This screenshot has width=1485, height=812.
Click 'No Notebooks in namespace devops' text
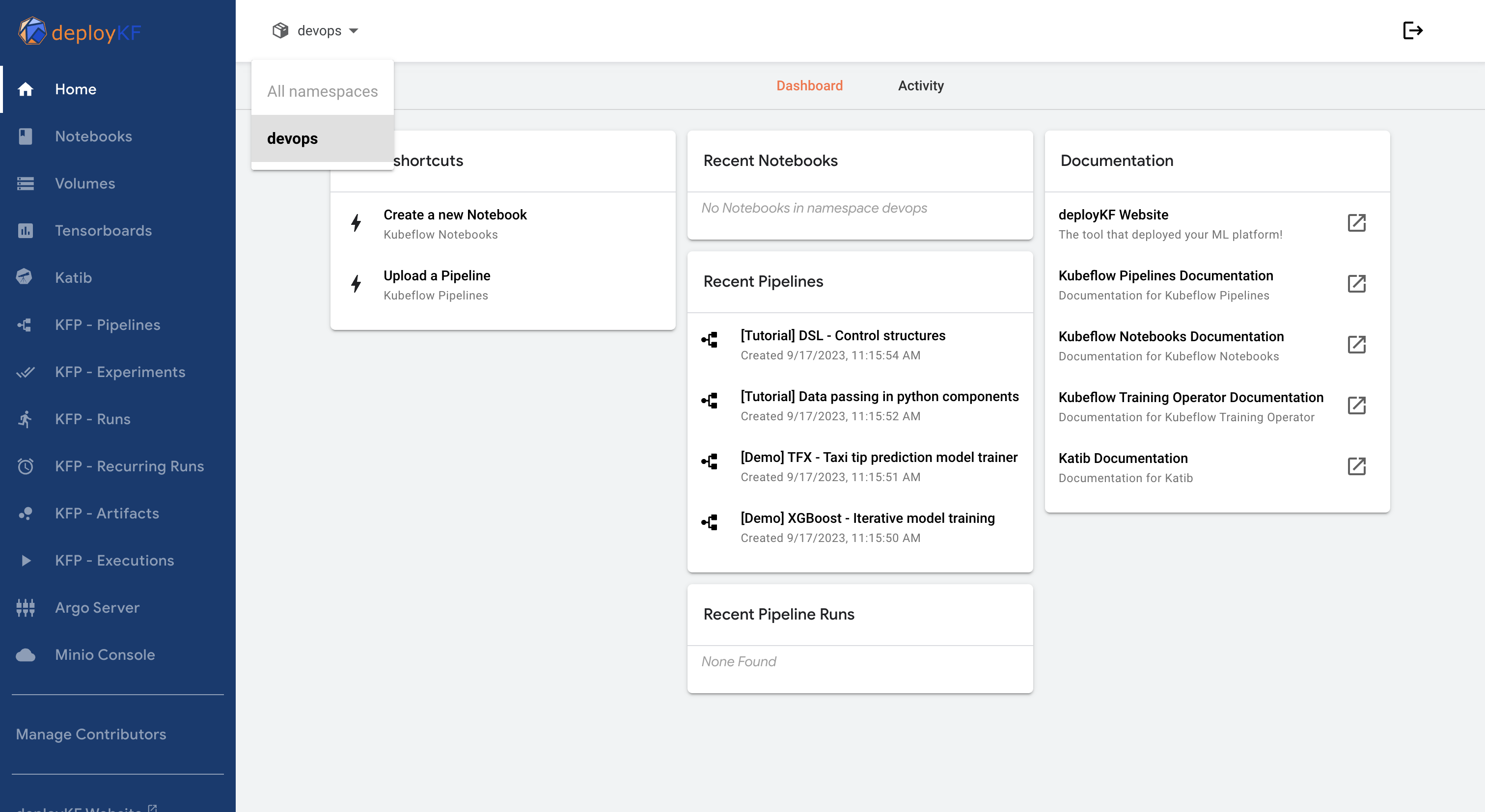814,208
